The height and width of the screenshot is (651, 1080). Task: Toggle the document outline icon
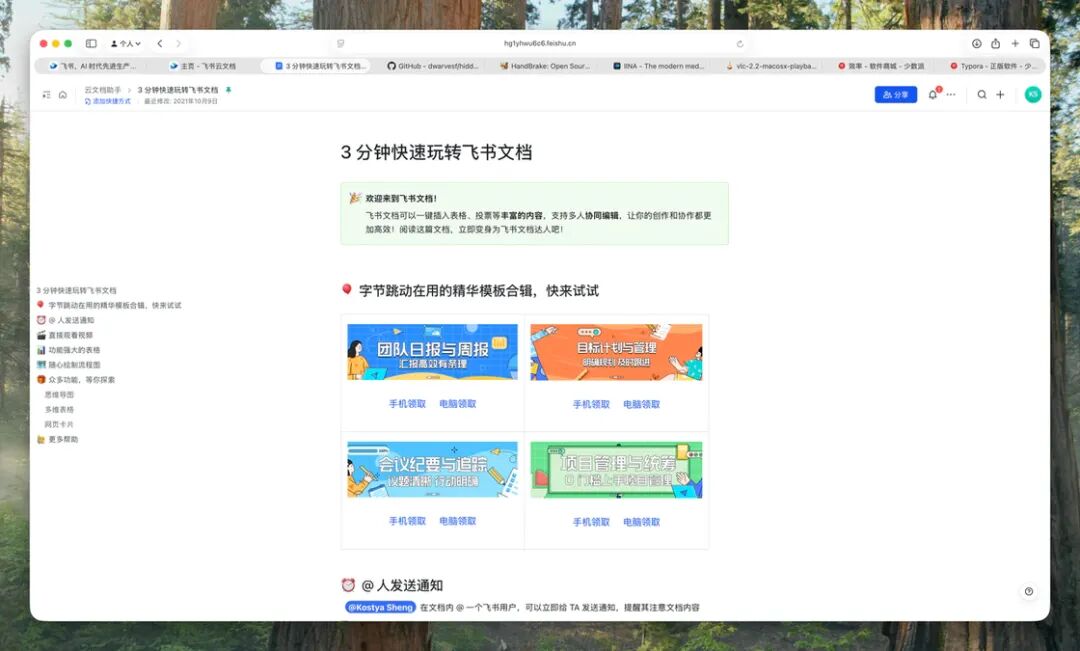[x=46, y=94]
